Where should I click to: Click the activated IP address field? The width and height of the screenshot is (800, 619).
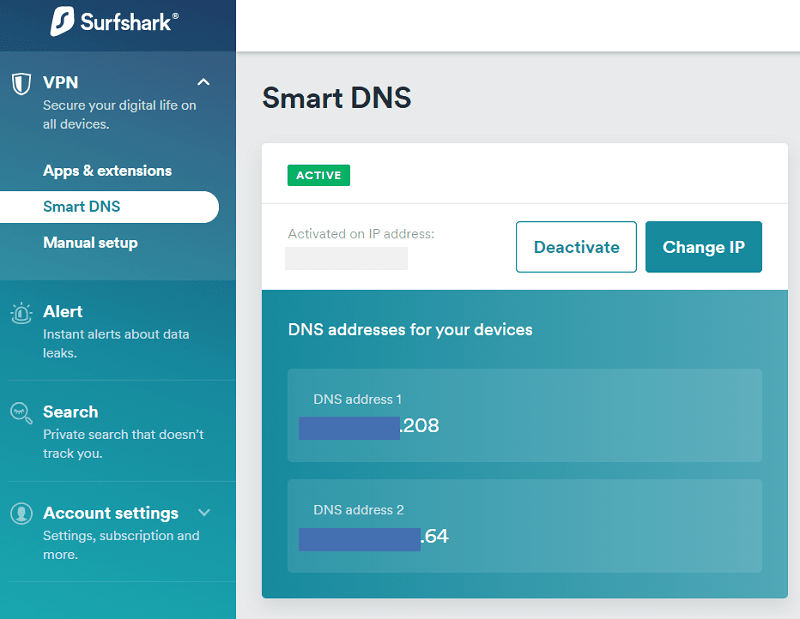(x=346, y=258)
